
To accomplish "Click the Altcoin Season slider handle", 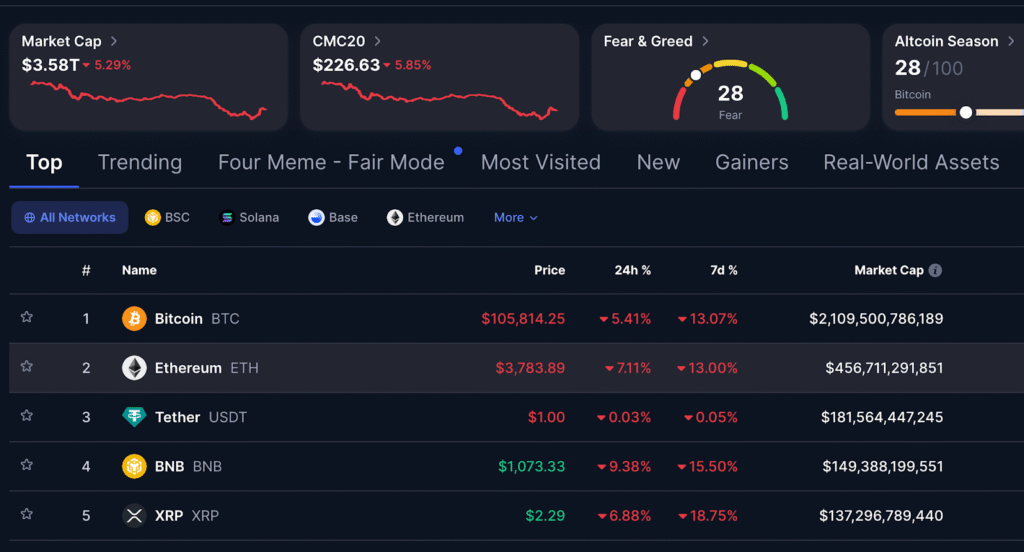I will (965, 112).
